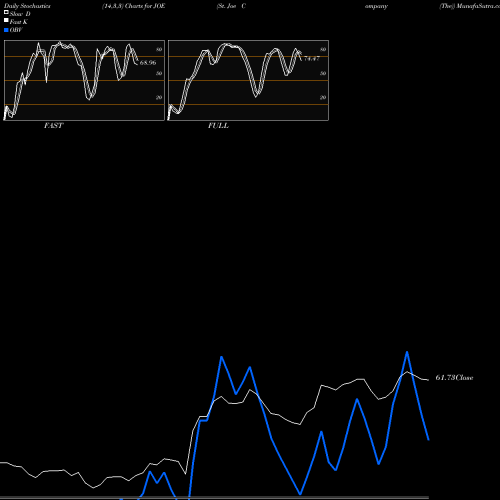The width and height of the screenshot is (500, 500).
Task: Click the OBV legend label
Action: click(x=16, y=30)
